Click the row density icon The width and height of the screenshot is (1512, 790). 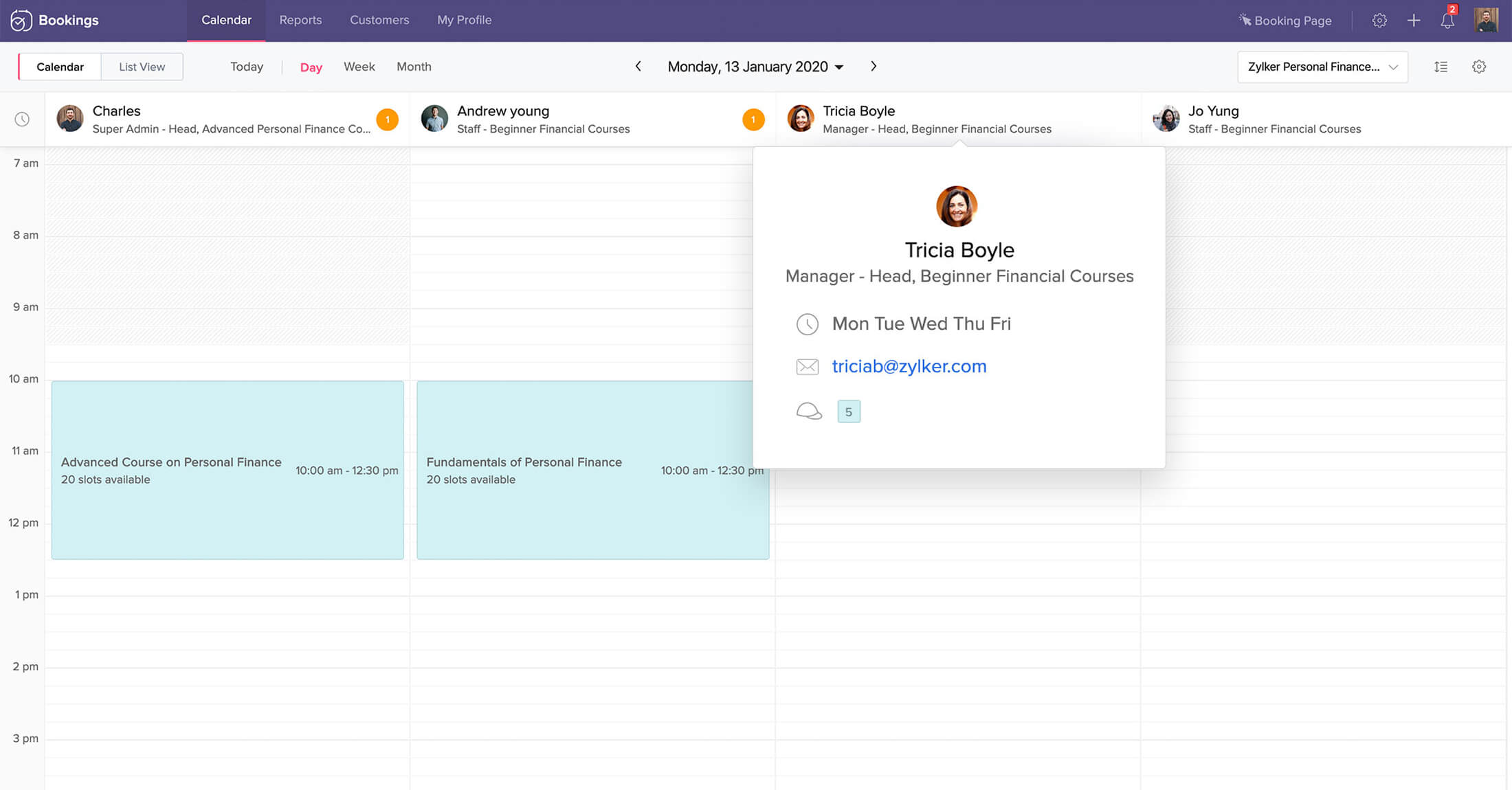pos(1441,67)
